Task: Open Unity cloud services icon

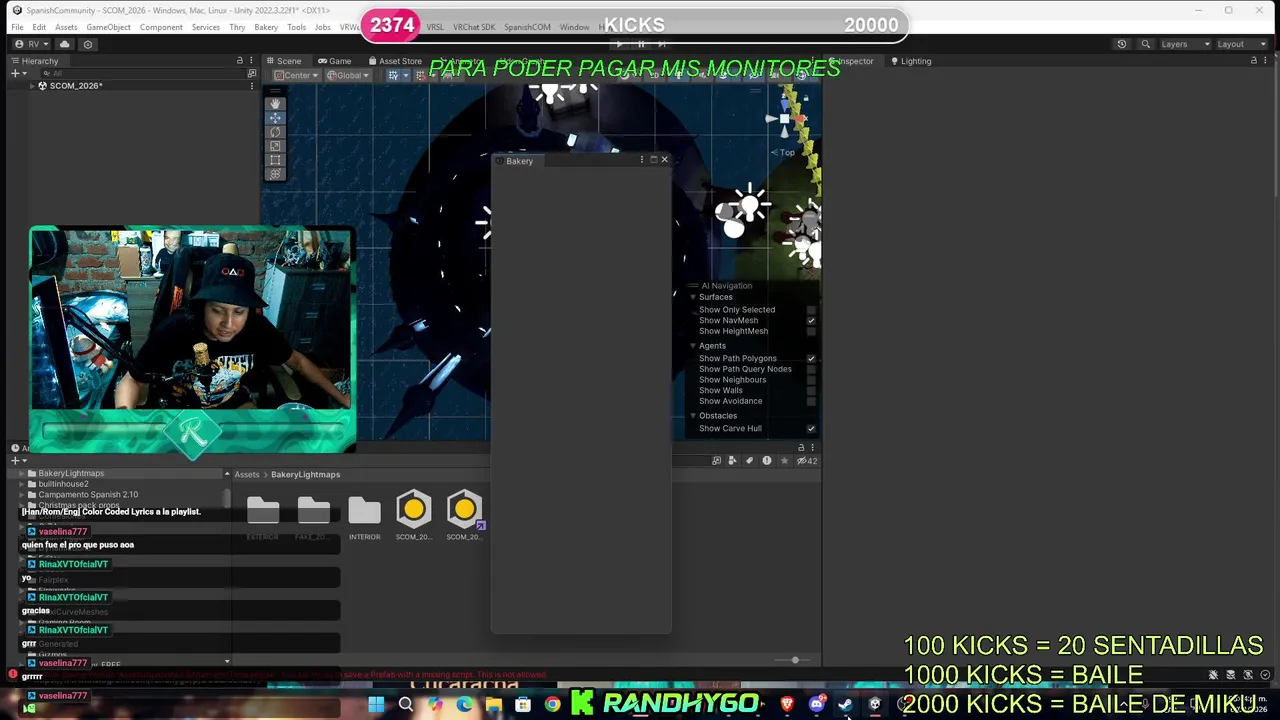Action: 65,44
